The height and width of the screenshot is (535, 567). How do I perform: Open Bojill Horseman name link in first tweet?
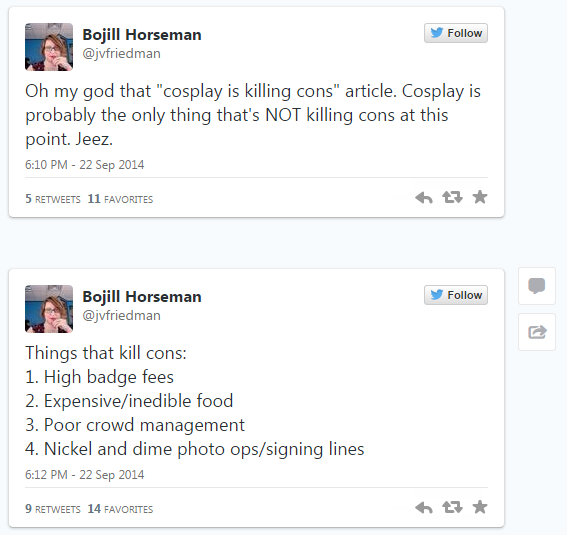tap(142, 35)
